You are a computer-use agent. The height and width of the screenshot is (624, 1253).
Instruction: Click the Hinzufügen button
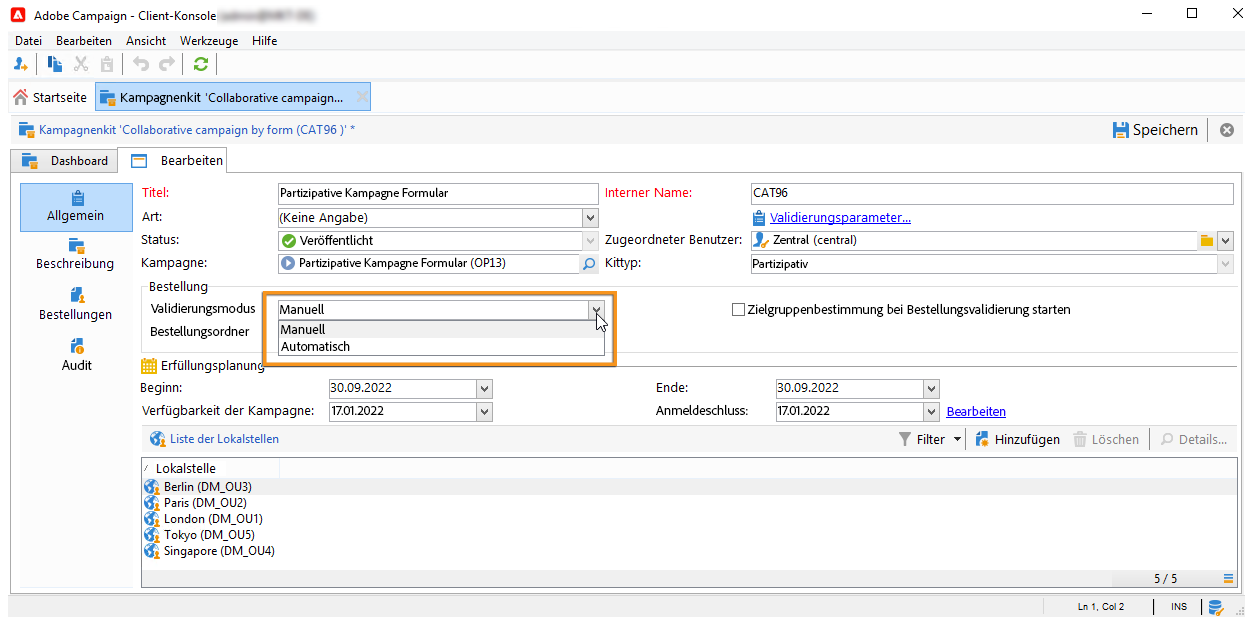[x=1017, y=439]
